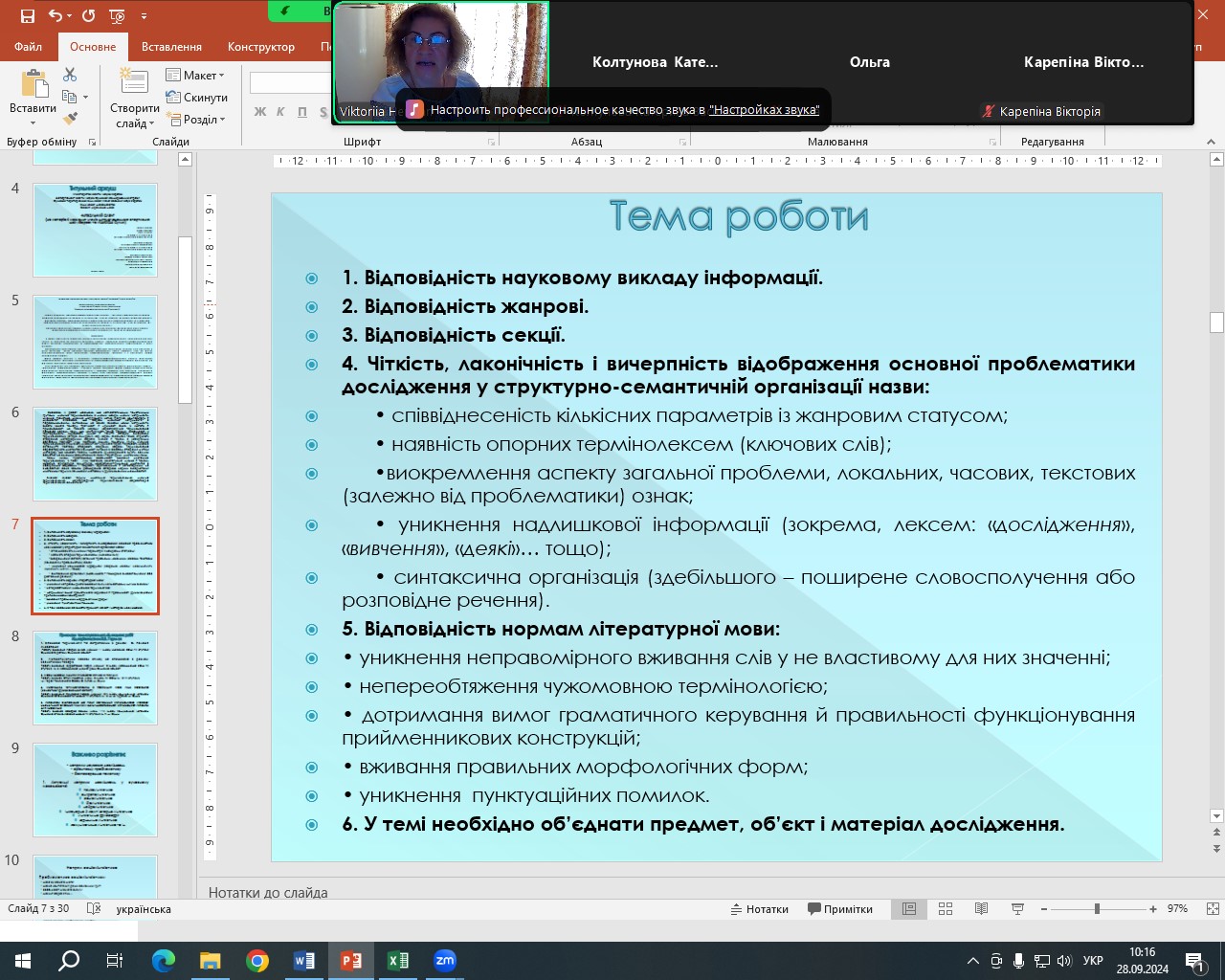Viewport: 1225px width, 980px height.
Task: Start slideshow from status bar icon
Action: pyautogui.click(x=1017, y=909)
